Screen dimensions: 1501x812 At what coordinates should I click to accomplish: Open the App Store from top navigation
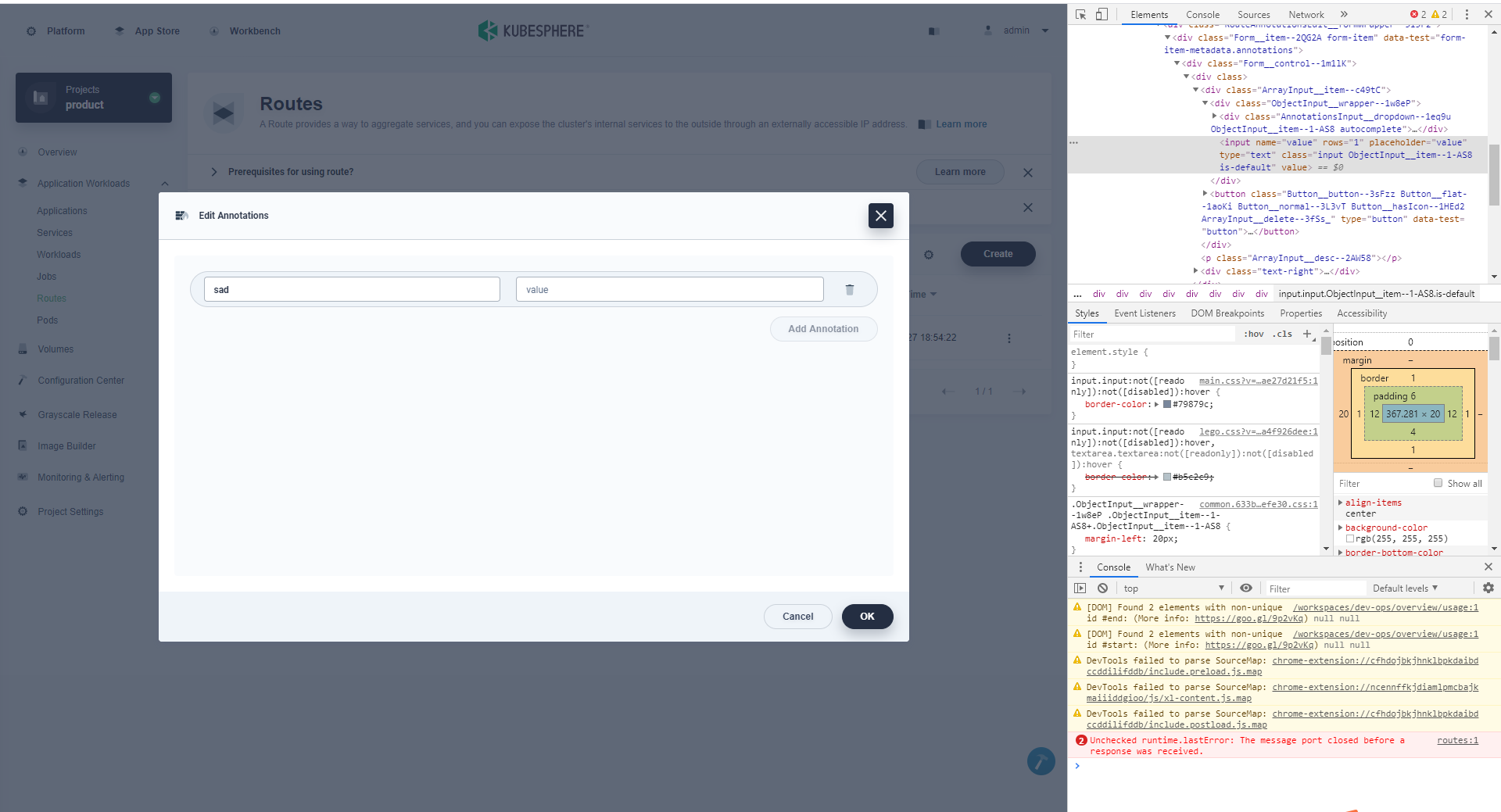click(156, 30)
